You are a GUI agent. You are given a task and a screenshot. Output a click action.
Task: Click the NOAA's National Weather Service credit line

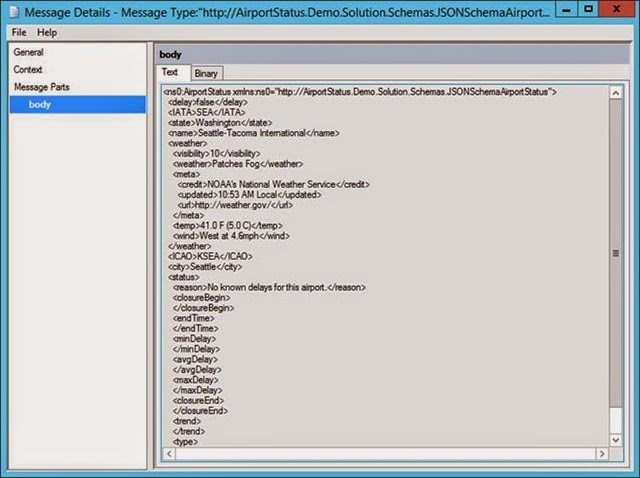pos(273,185)
